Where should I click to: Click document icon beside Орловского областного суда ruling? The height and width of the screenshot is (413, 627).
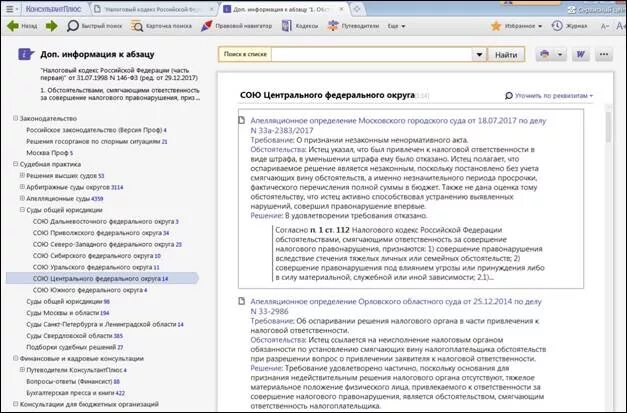(242, 301)
